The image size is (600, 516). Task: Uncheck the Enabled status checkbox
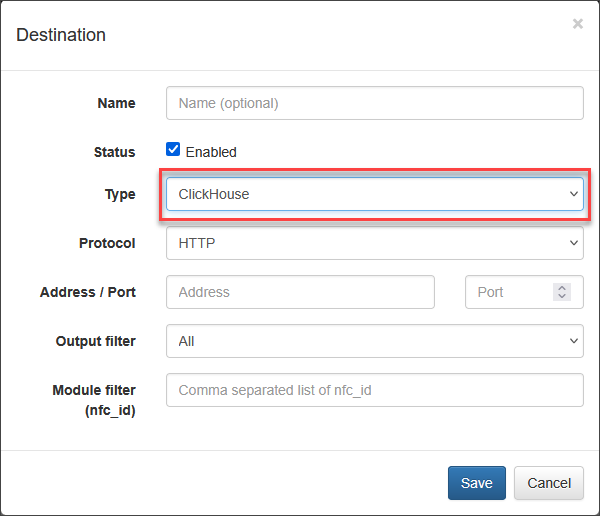tap(173, 149)
